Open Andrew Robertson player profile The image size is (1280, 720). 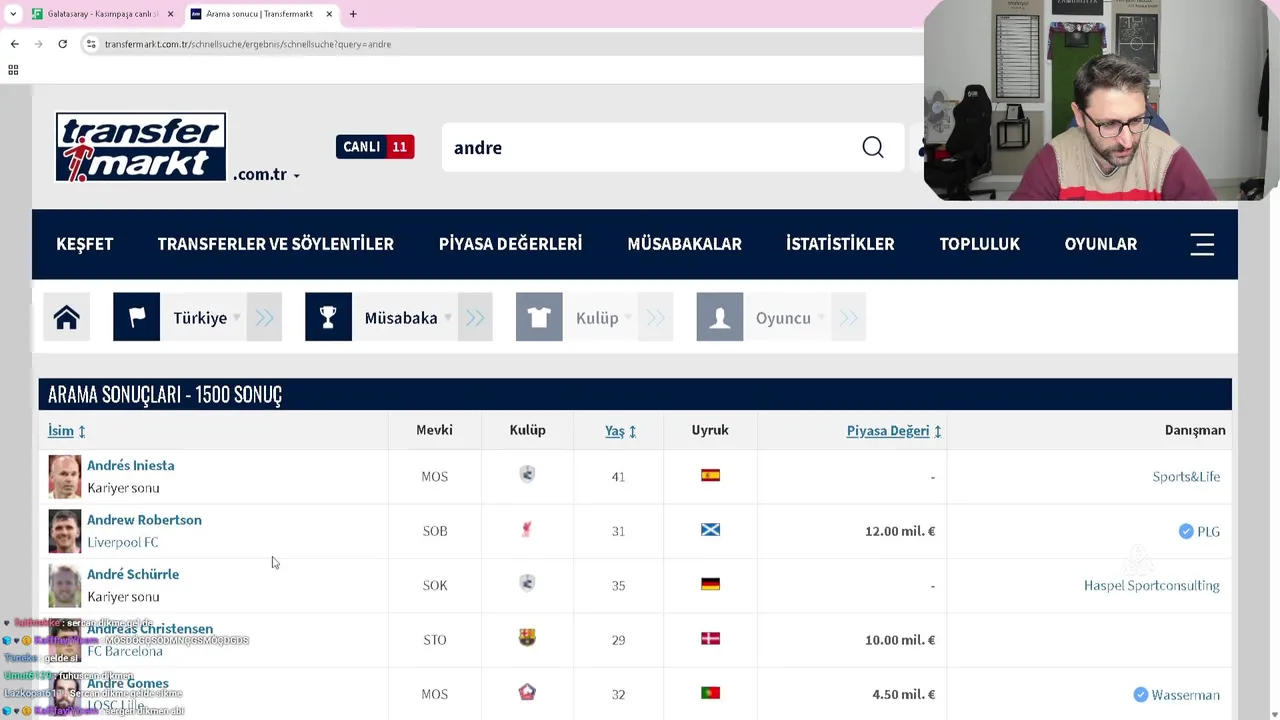pos(144,520)
